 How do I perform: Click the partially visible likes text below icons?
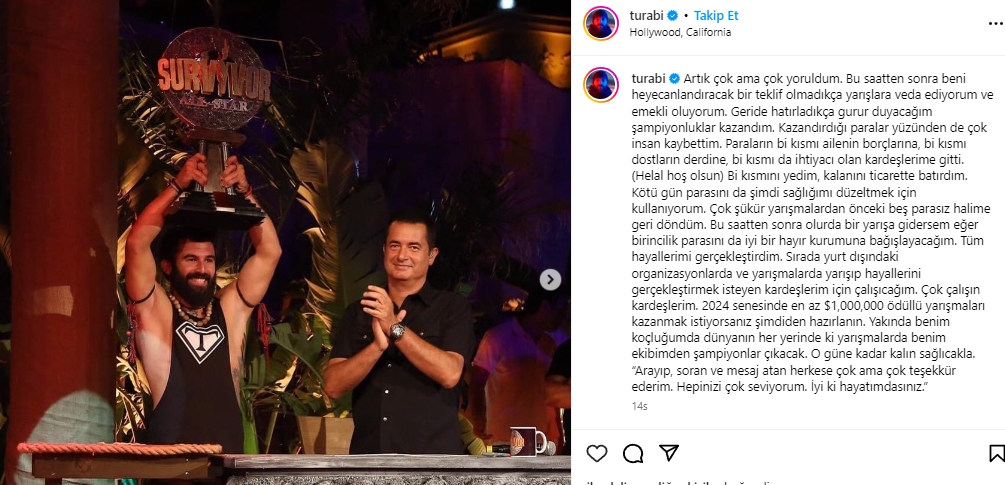679,482
